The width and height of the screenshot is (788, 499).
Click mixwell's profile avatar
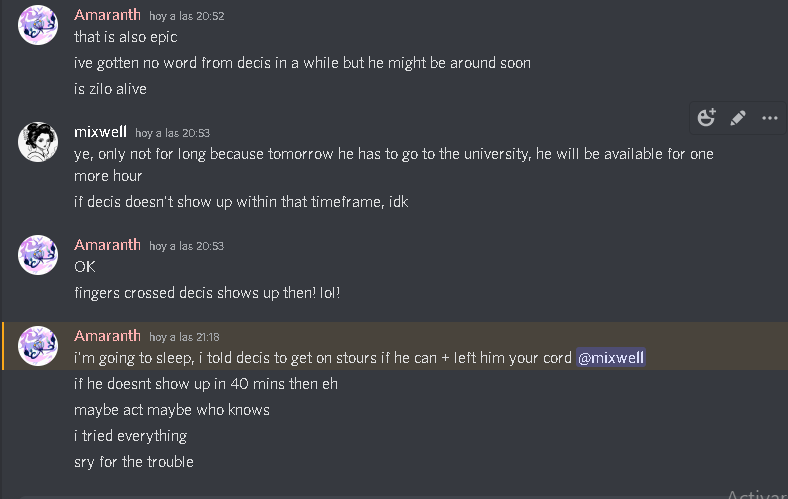(x=38, y=142)
